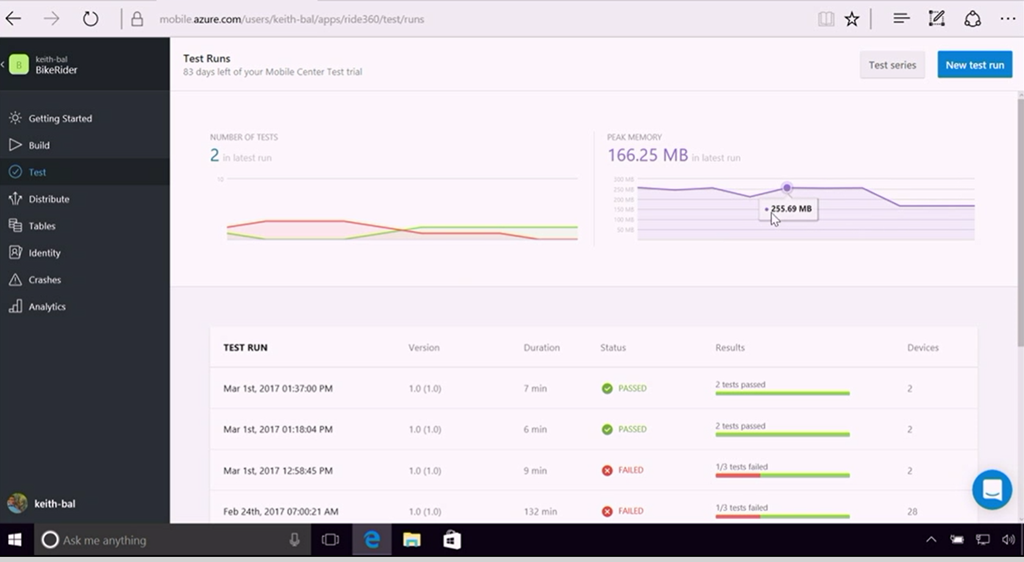Screen dimensions: 1024x562
Task: Click the New test run button
Action: pos(974,65)
